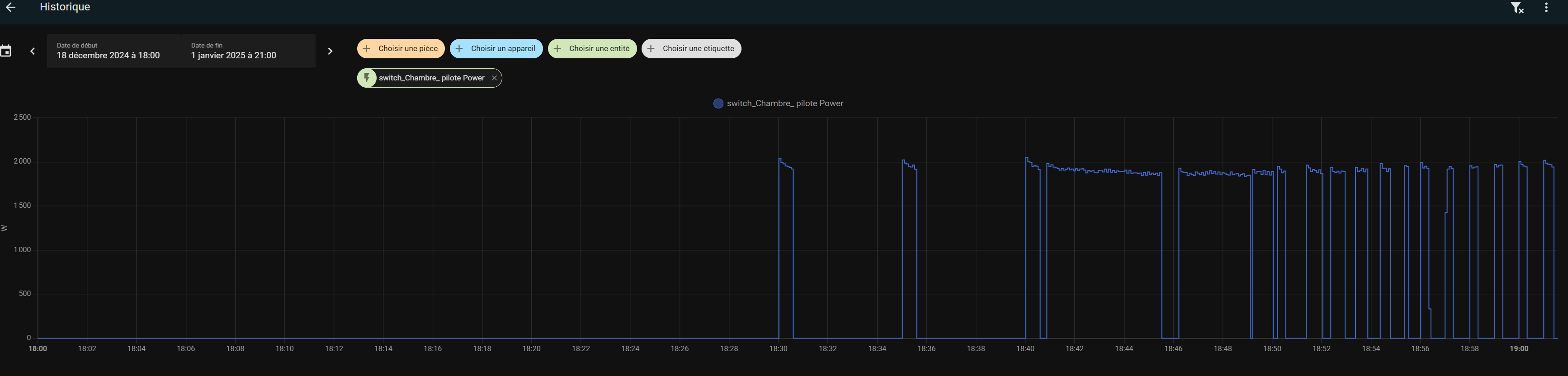The width and height of the screenshot is (1568, 376).
Task: Edit the Date de fin field
Action: [248, 51]
